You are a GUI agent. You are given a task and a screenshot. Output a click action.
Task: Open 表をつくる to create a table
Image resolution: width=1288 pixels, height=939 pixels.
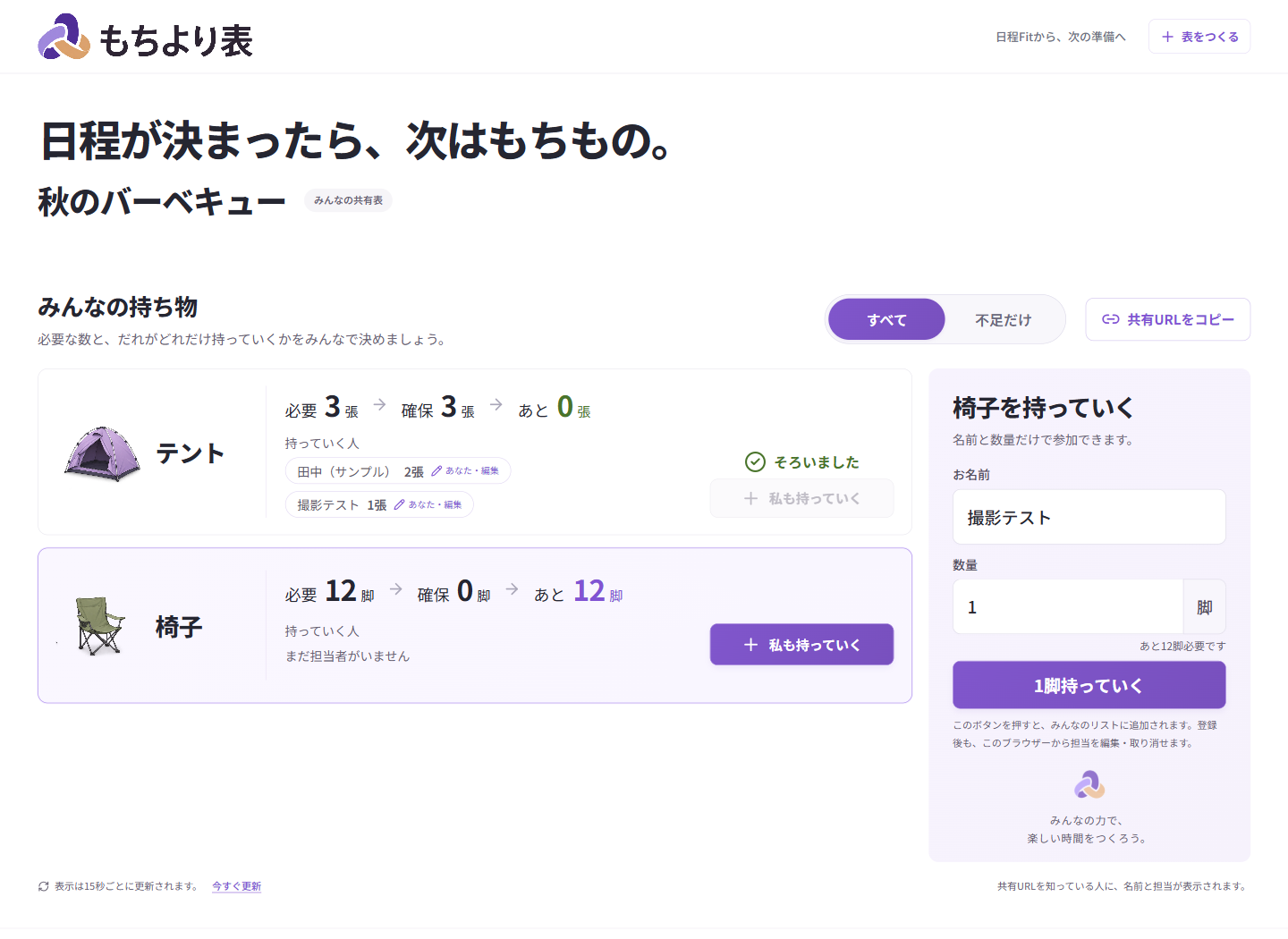[1199, 37]
